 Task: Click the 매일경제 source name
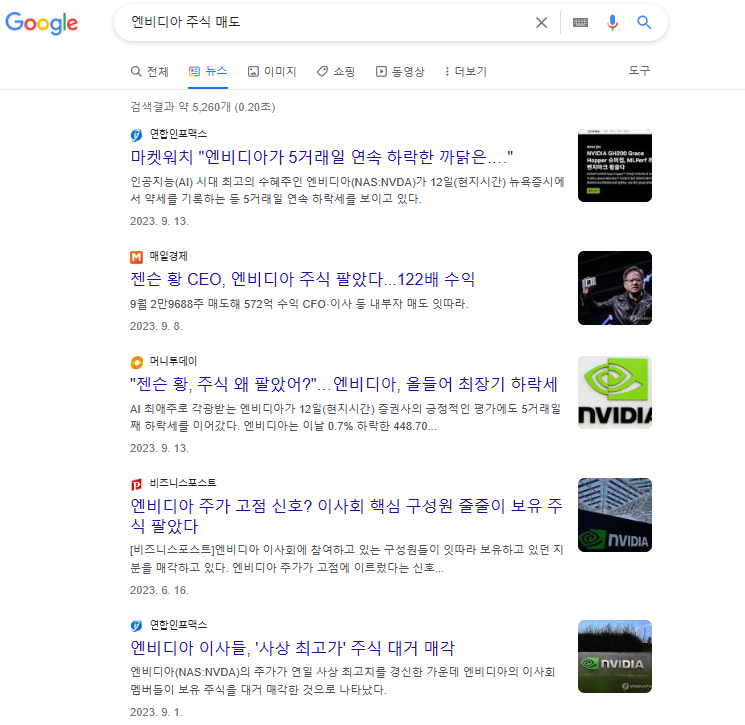(x=169, y=257)
